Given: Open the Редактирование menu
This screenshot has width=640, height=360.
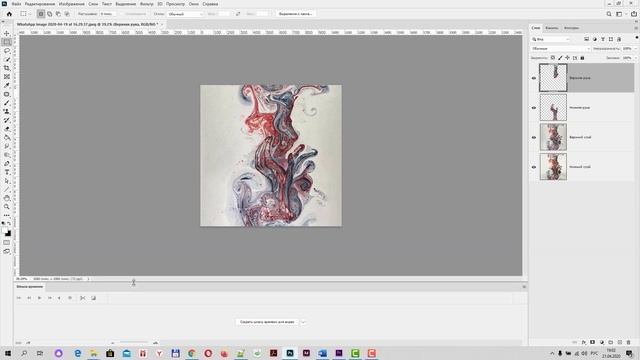Looking at the screenshot, I should tap(40, 4).
